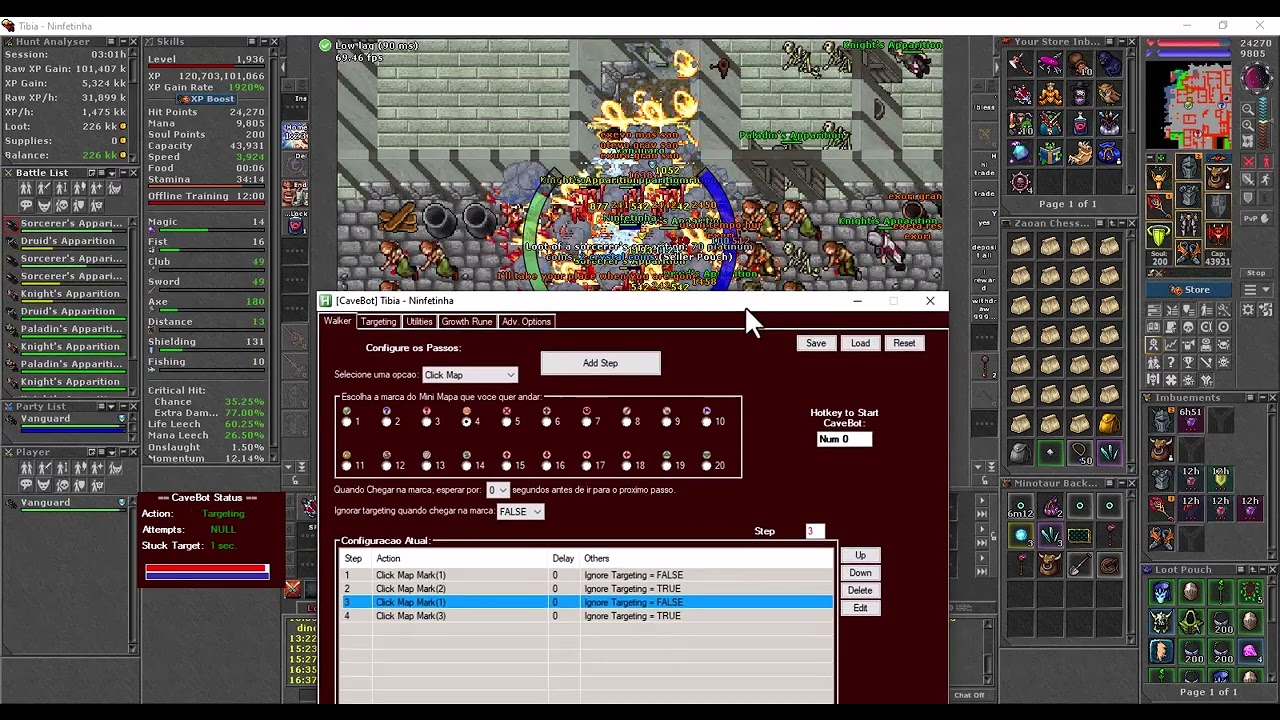Click the minimap zoom in magnifier
Image resolution: width=1280 pixels, height=720 pixels.
click(1248, 125)
